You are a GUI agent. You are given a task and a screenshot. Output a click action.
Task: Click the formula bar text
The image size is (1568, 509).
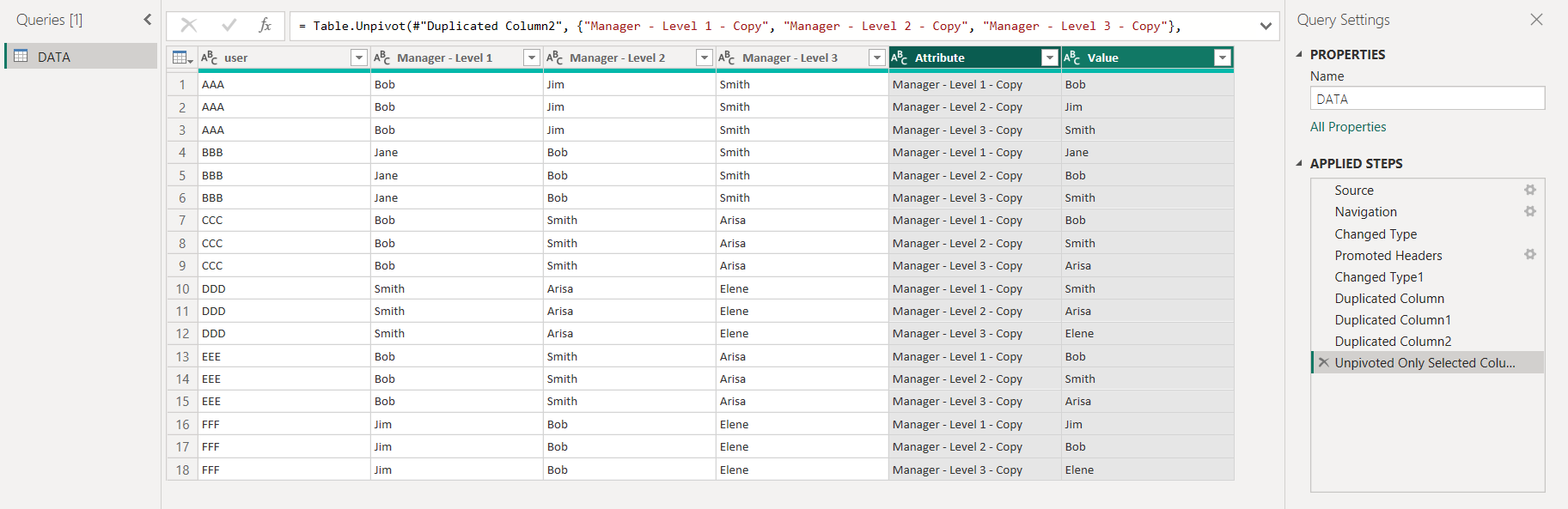pos(739,26)
